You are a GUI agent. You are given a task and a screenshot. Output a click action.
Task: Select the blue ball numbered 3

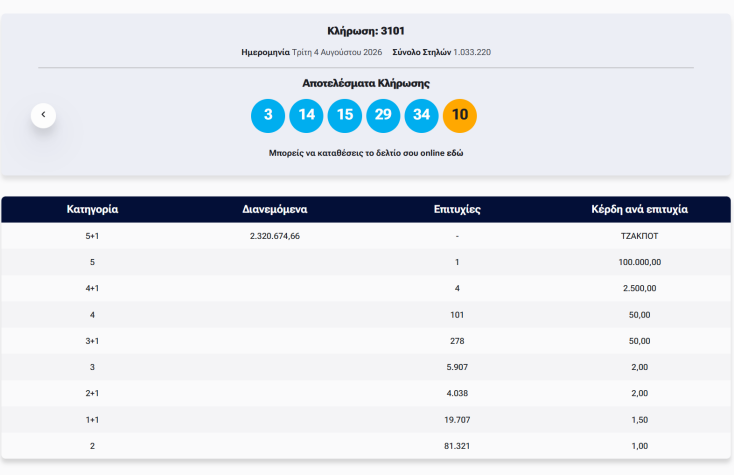coord(268,116)
